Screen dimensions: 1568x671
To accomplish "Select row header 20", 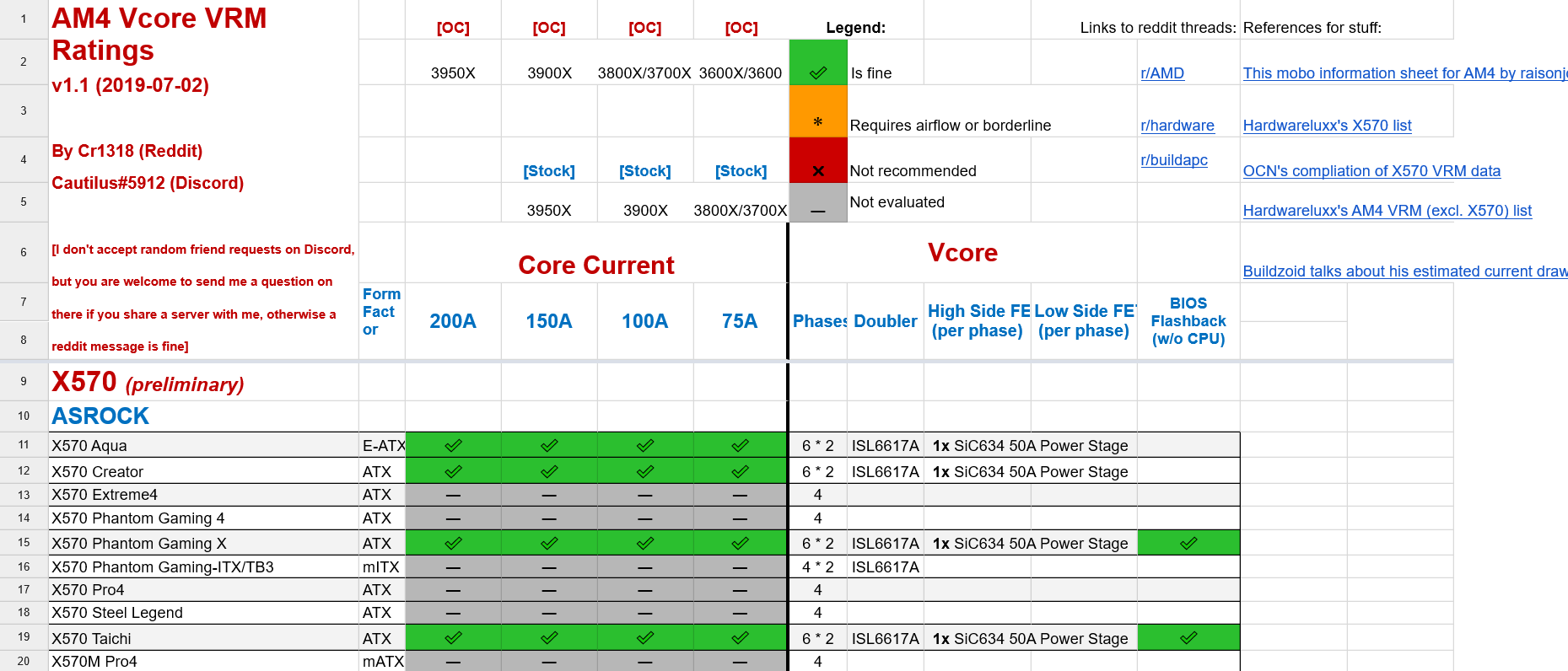I will [24, 661].
